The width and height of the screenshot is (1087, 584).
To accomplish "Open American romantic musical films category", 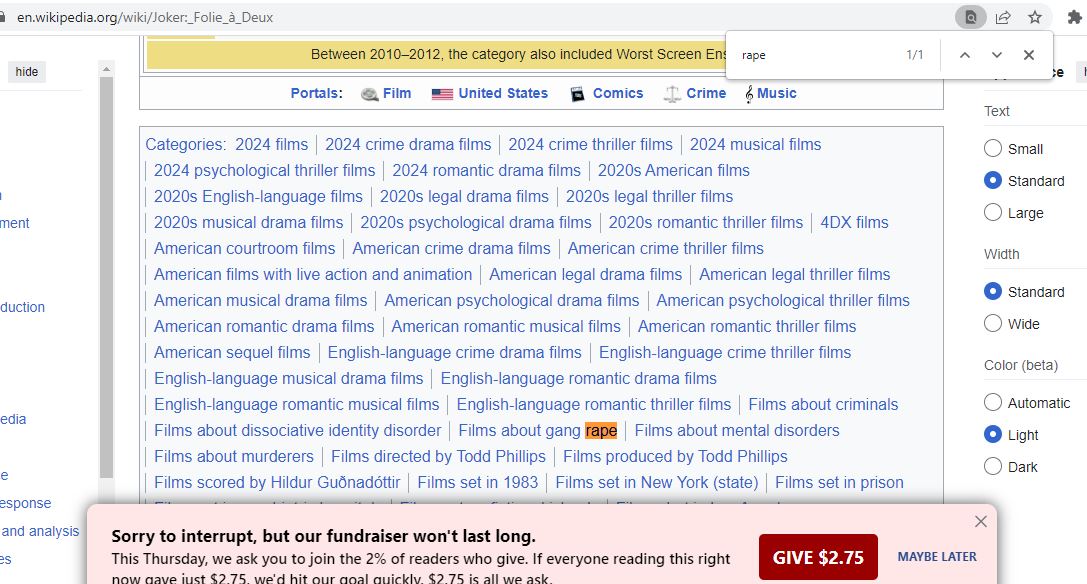I will [505, 327].
